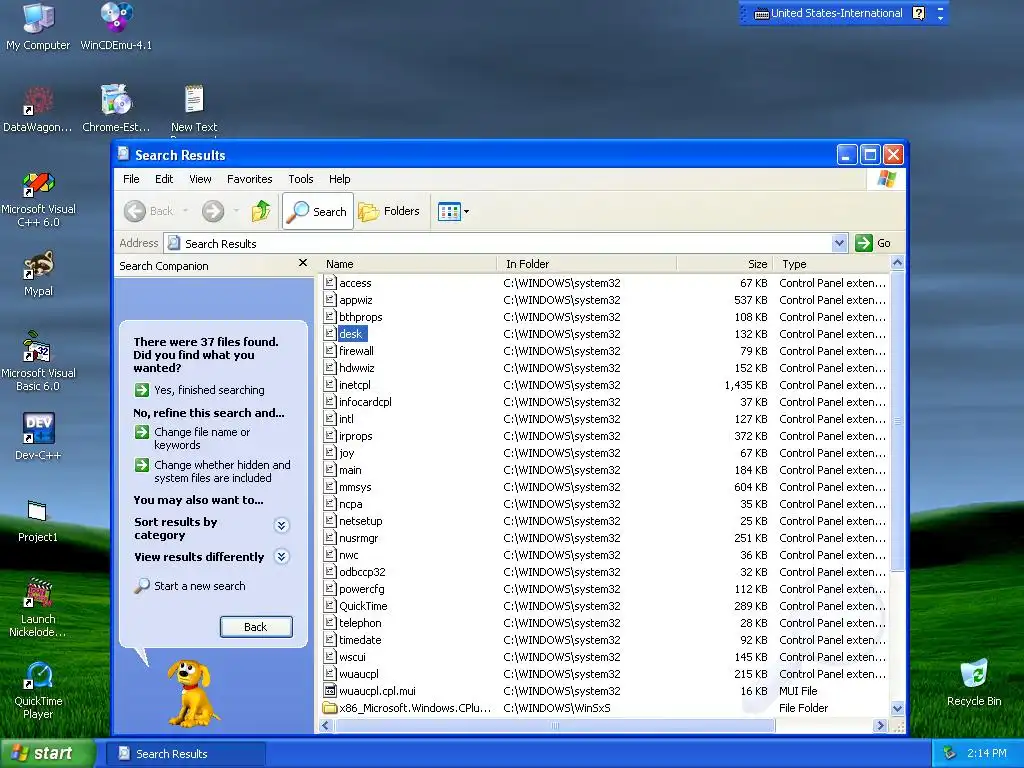
Task: Open Chrome-Est installer desktop icon
Action: click(x=116, y=108)
